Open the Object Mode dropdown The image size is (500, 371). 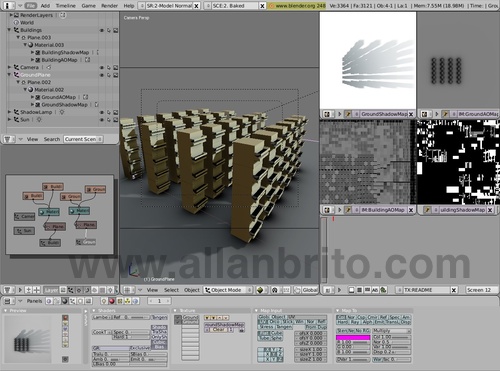[228, 290]
